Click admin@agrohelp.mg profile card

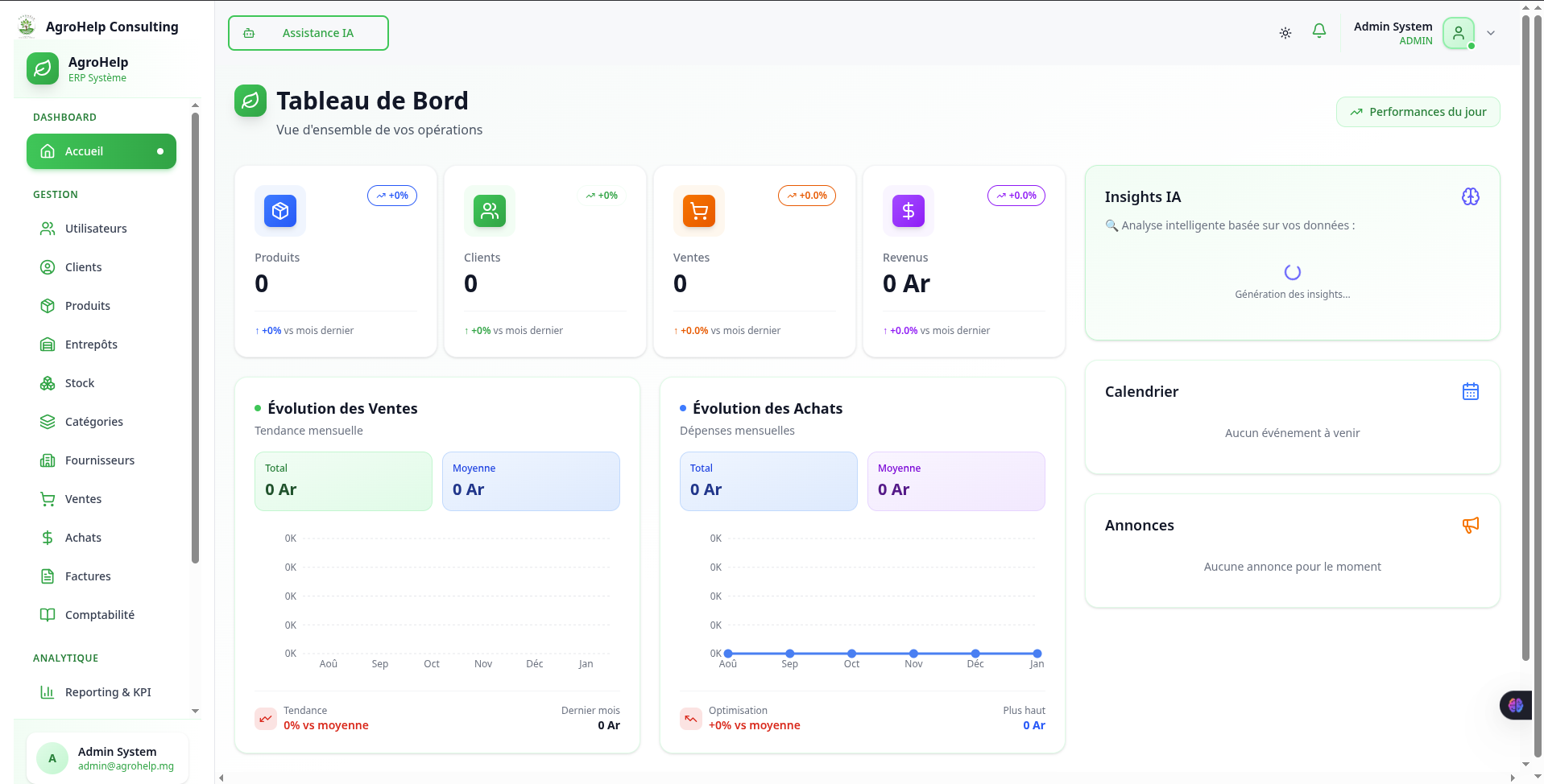(109, 757)
